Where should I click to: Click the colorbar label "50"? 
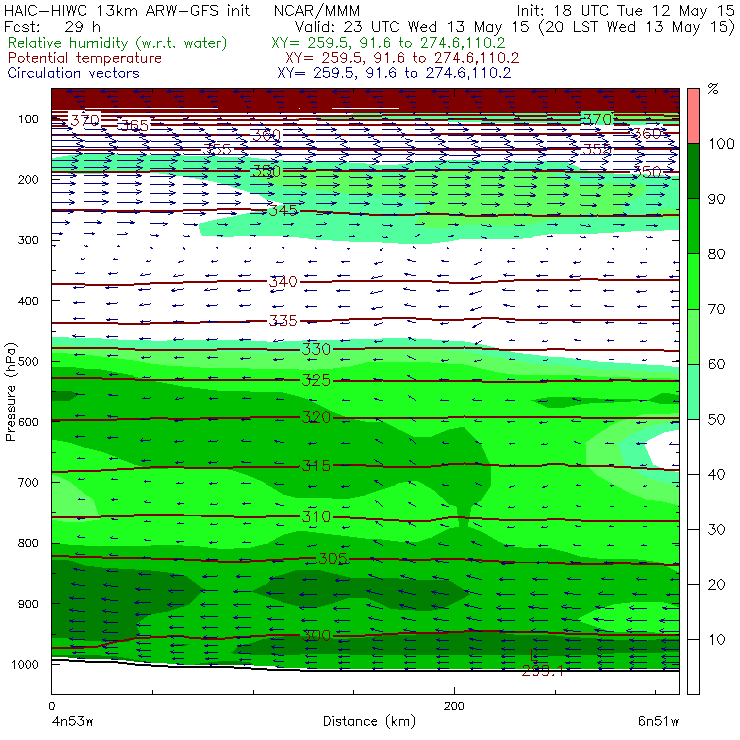point(716,420)
